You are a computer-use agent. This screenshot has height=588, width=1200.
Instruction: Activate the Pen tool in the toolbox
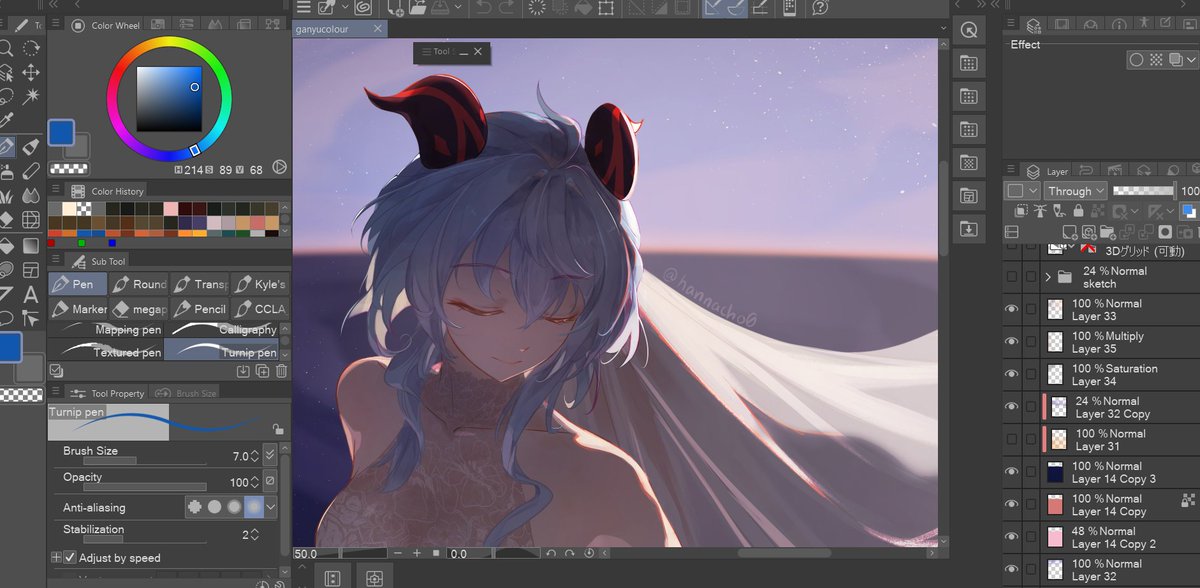6,147
